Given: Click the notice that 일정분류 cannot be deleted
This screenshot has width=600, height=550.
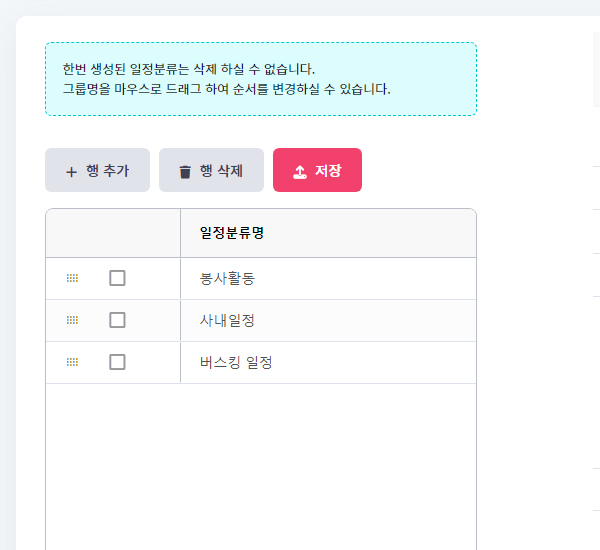Looking at the screenshot, I should click(188, 69).
